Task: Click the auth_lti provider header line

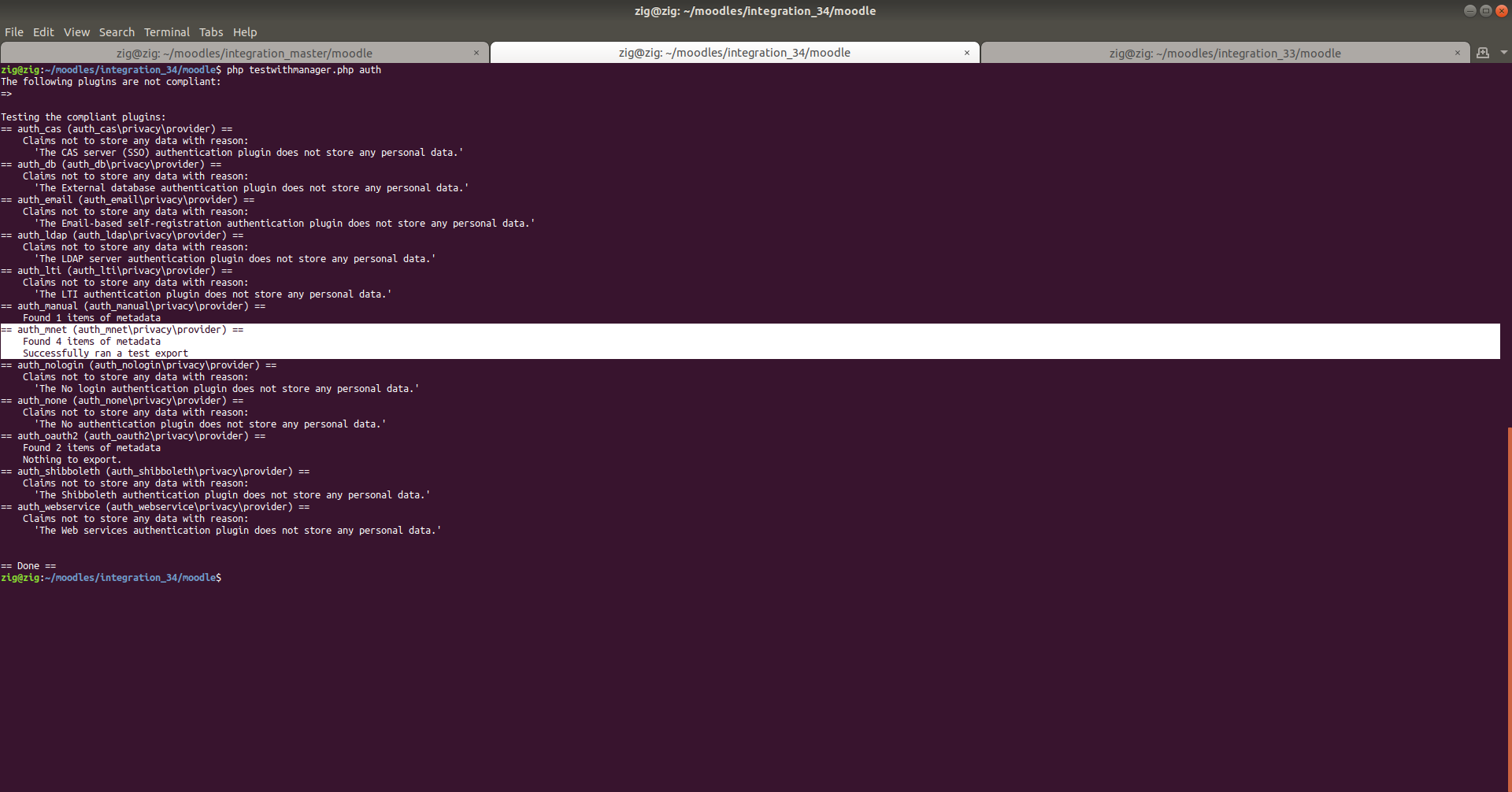Action: [117, 271]
